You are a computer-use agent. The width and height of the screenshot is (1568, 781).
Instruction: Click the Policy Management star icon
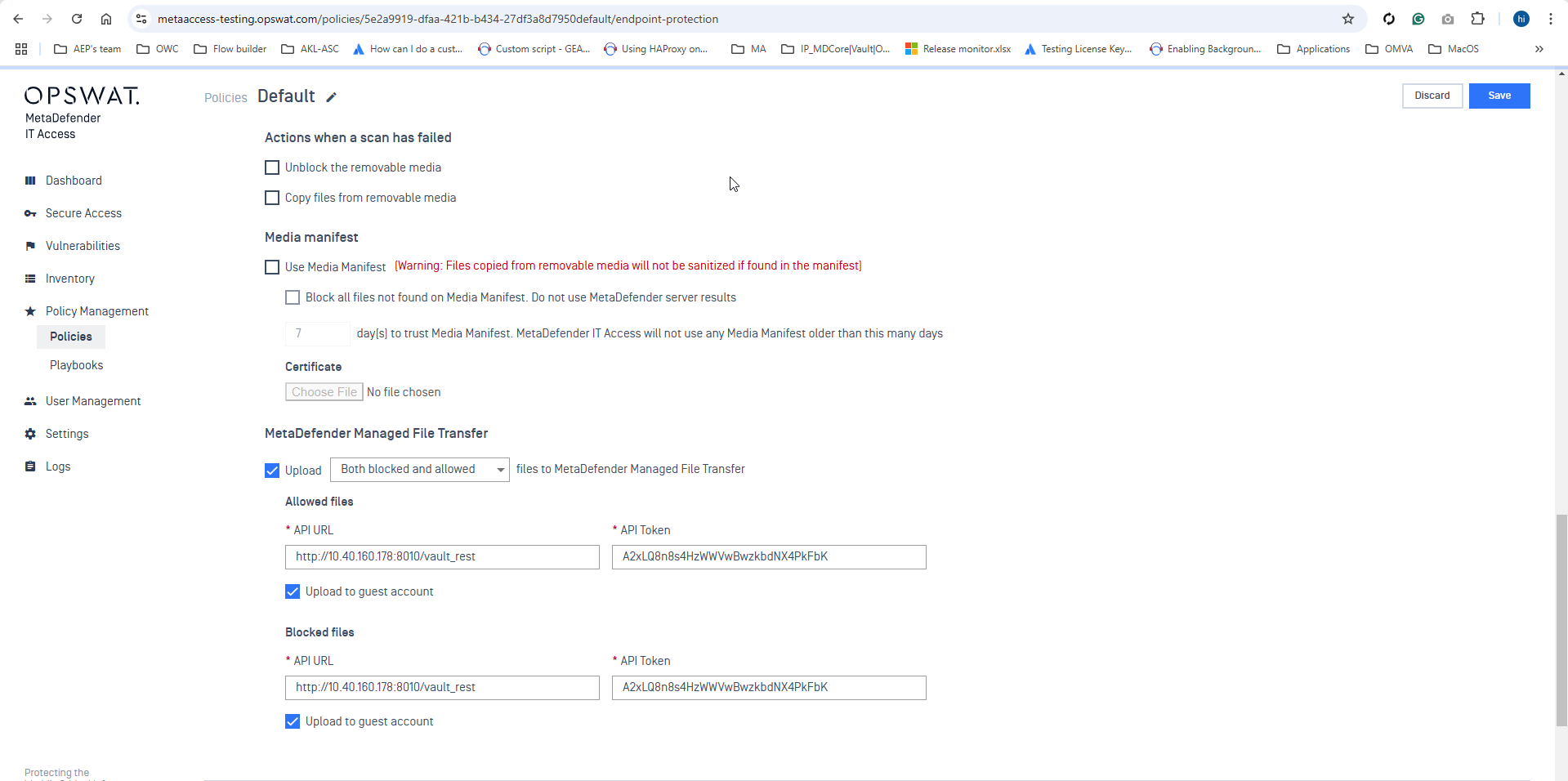(x=30, y=311)
